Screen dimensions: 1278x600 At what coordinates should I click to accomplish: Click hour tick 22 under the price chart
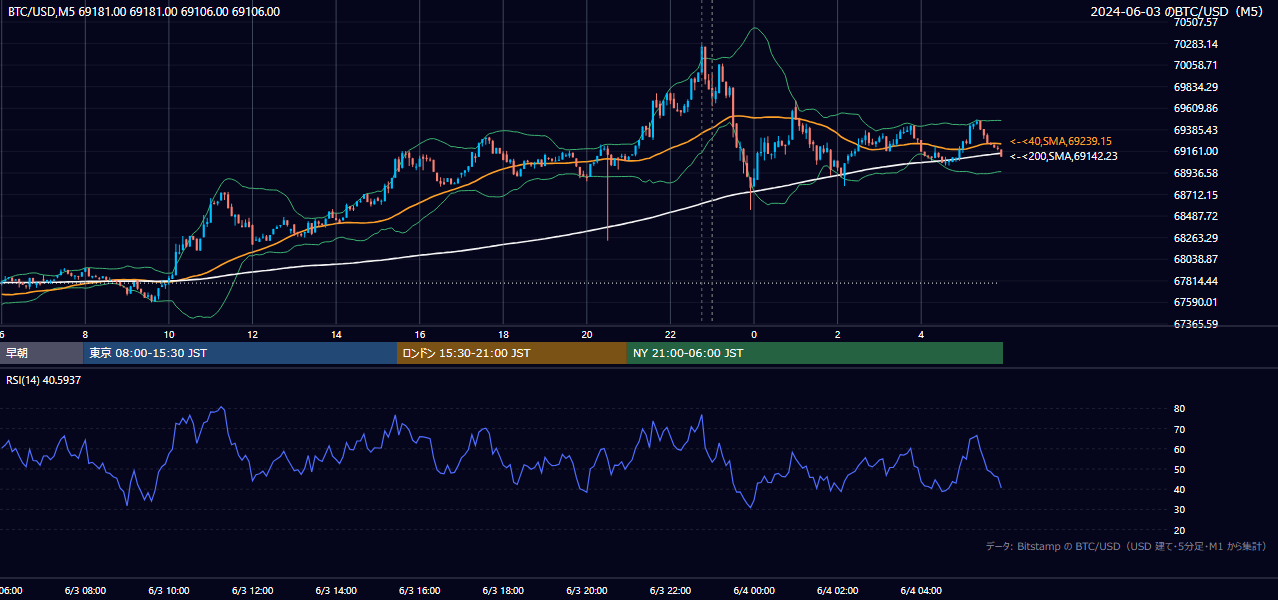click(x=671, y=335)
